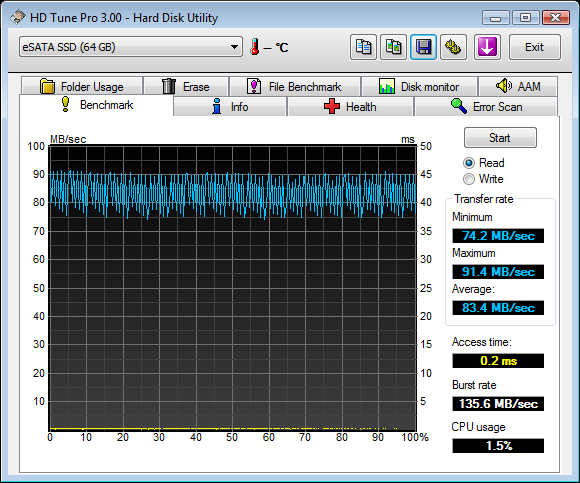Click the benchmark transfer rate graph area
Image resolution: width=580 pixels, height=483 pixels.
[x=233, y=288]
